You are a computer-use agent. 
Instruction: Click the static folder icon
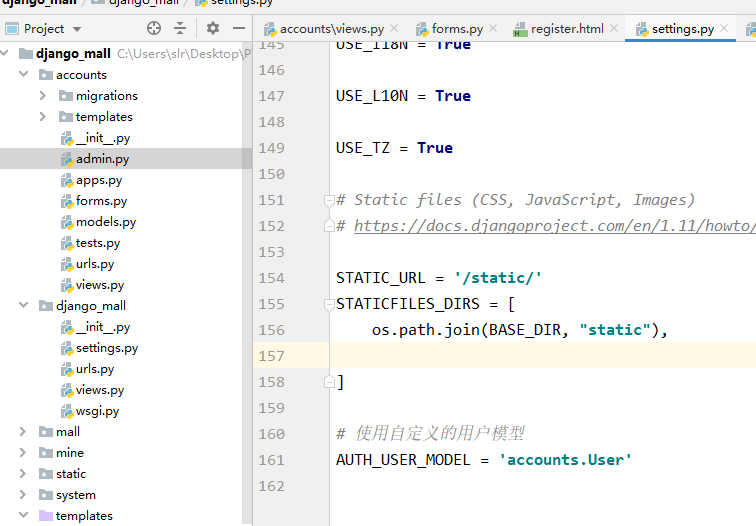click(x=46, y=473)
